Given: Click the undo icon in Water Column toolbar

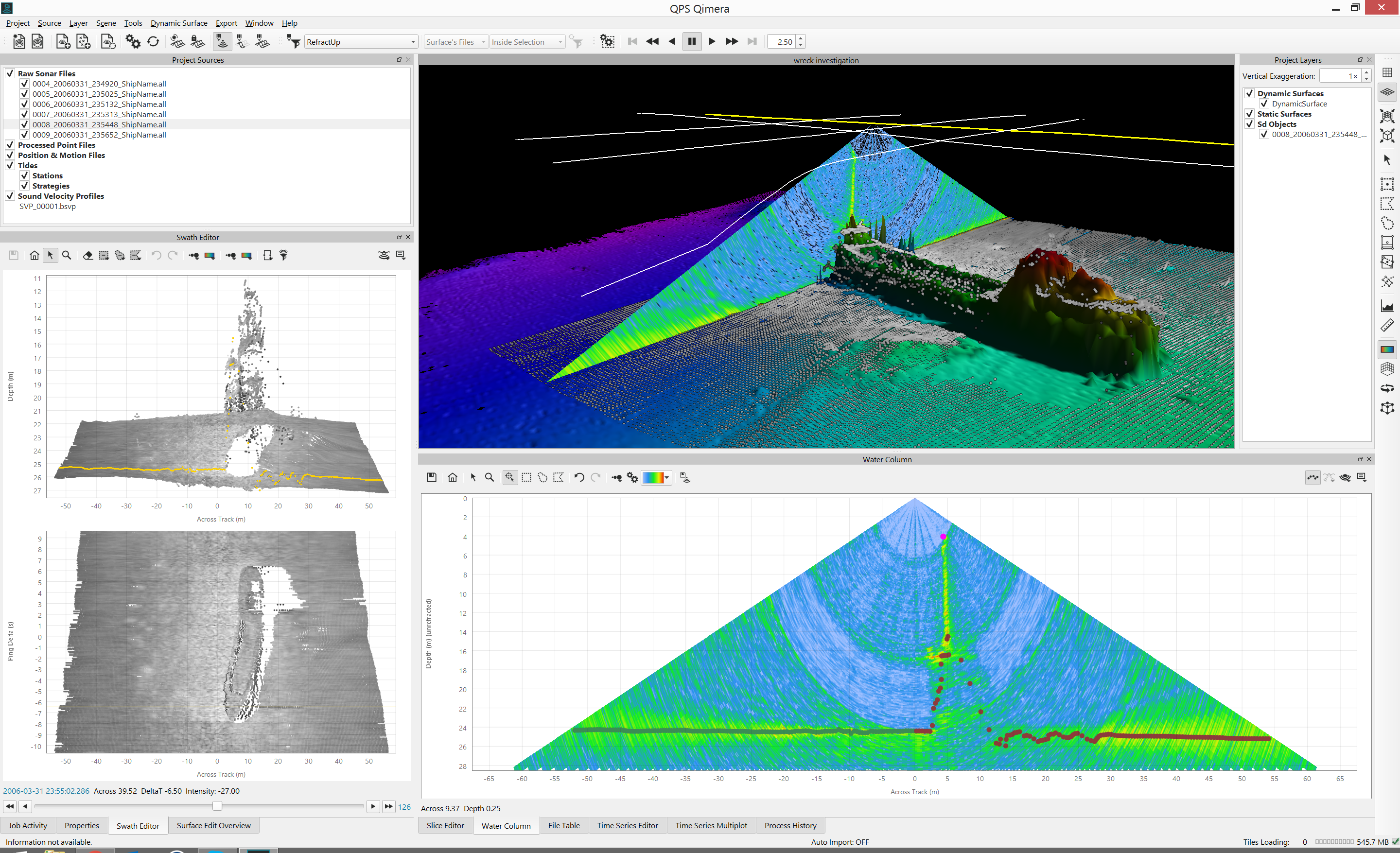Looking at the screenshot, I should [x=578, y=478].
